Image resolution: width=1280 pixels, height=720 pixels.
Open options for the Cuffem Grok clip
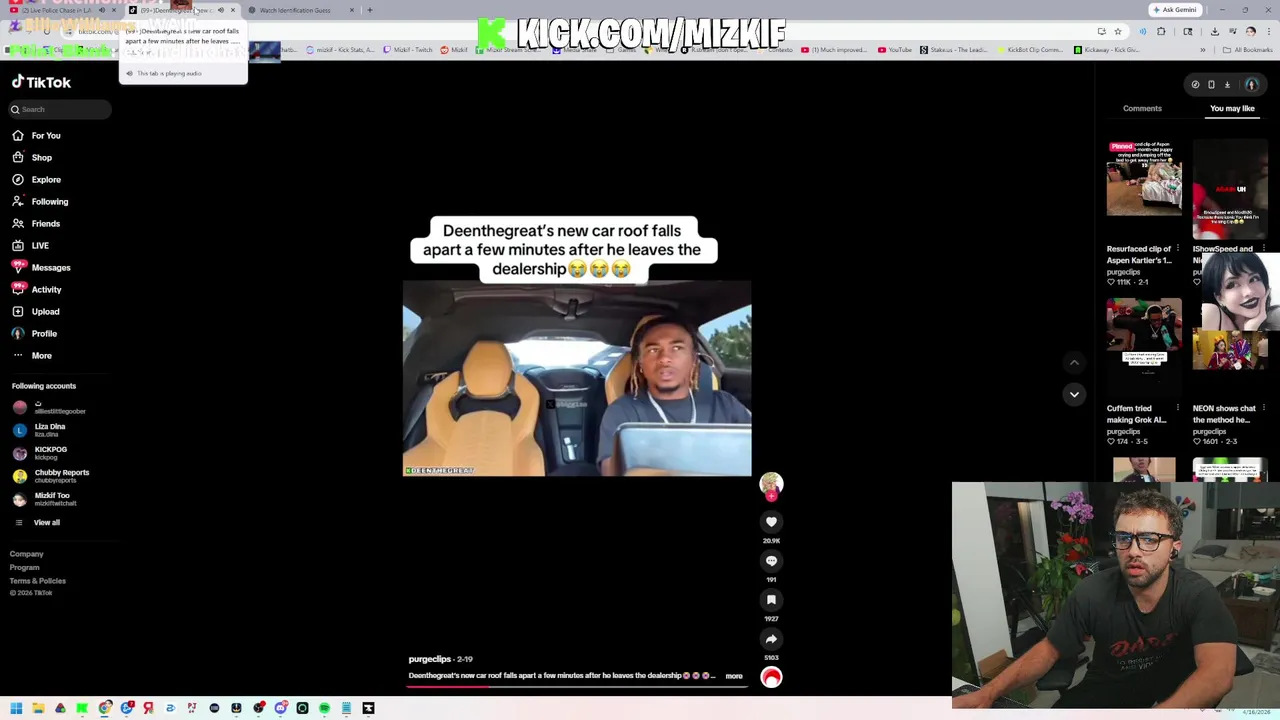1178,408
